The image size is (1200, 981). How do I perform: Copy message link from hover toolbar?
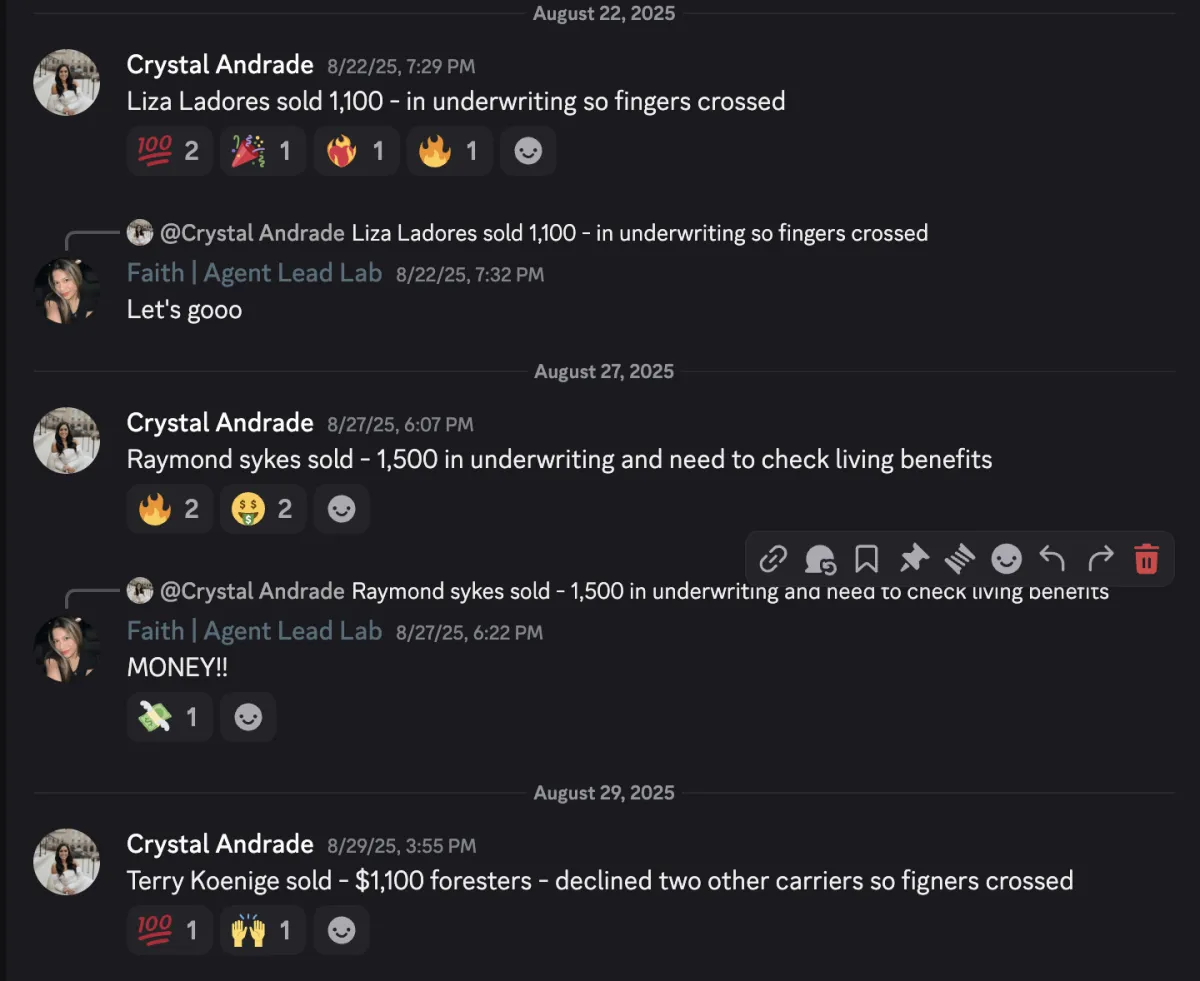(773, 558)
